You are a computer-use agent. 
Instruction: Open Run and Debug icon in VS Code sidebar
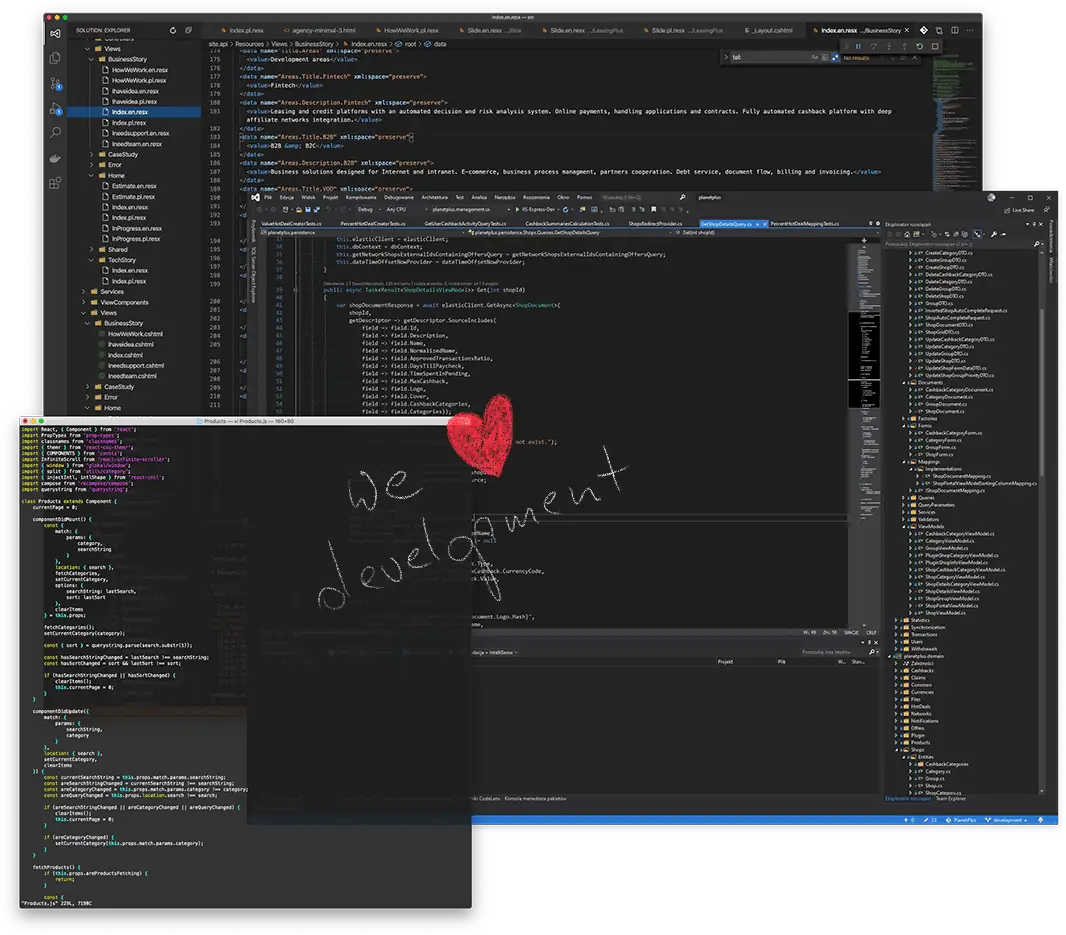click(x=55, y=108)
